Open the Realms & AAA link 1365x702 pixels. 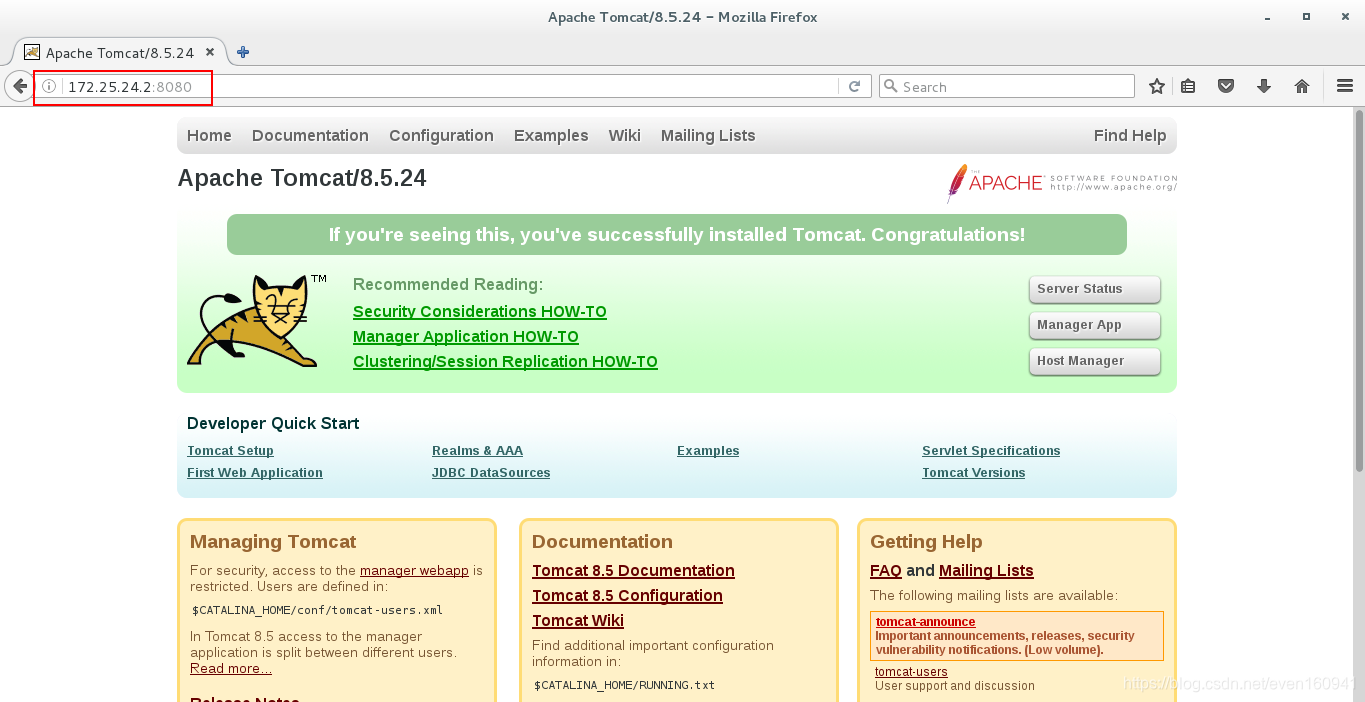pos(477,451)
